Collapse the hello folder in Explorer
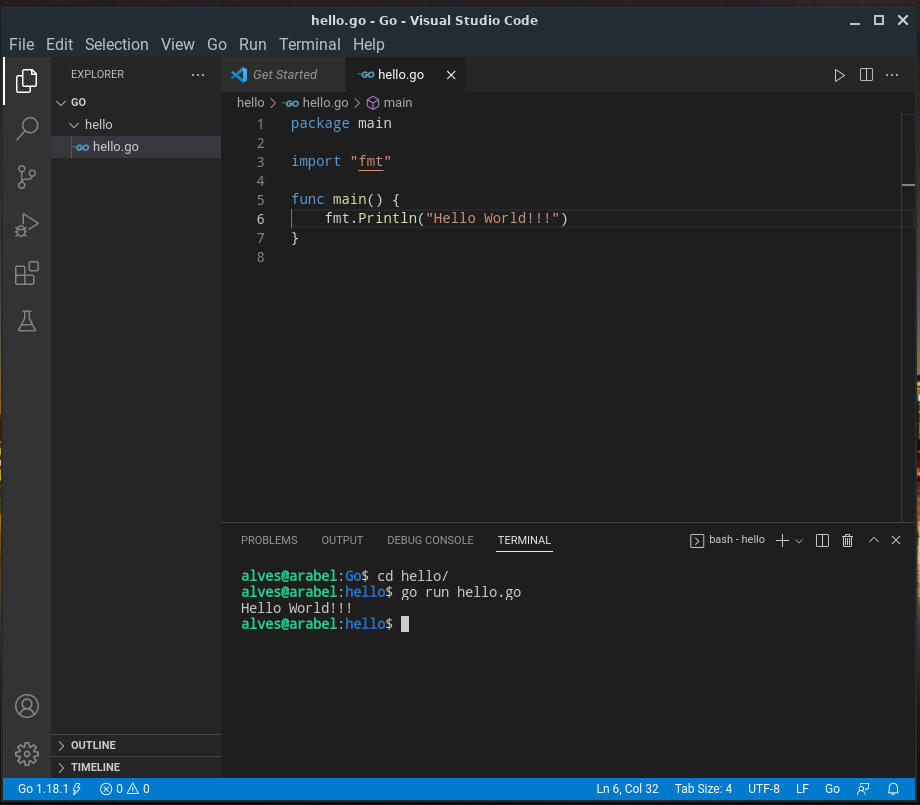The image size is (920, 805). (74, 125)
